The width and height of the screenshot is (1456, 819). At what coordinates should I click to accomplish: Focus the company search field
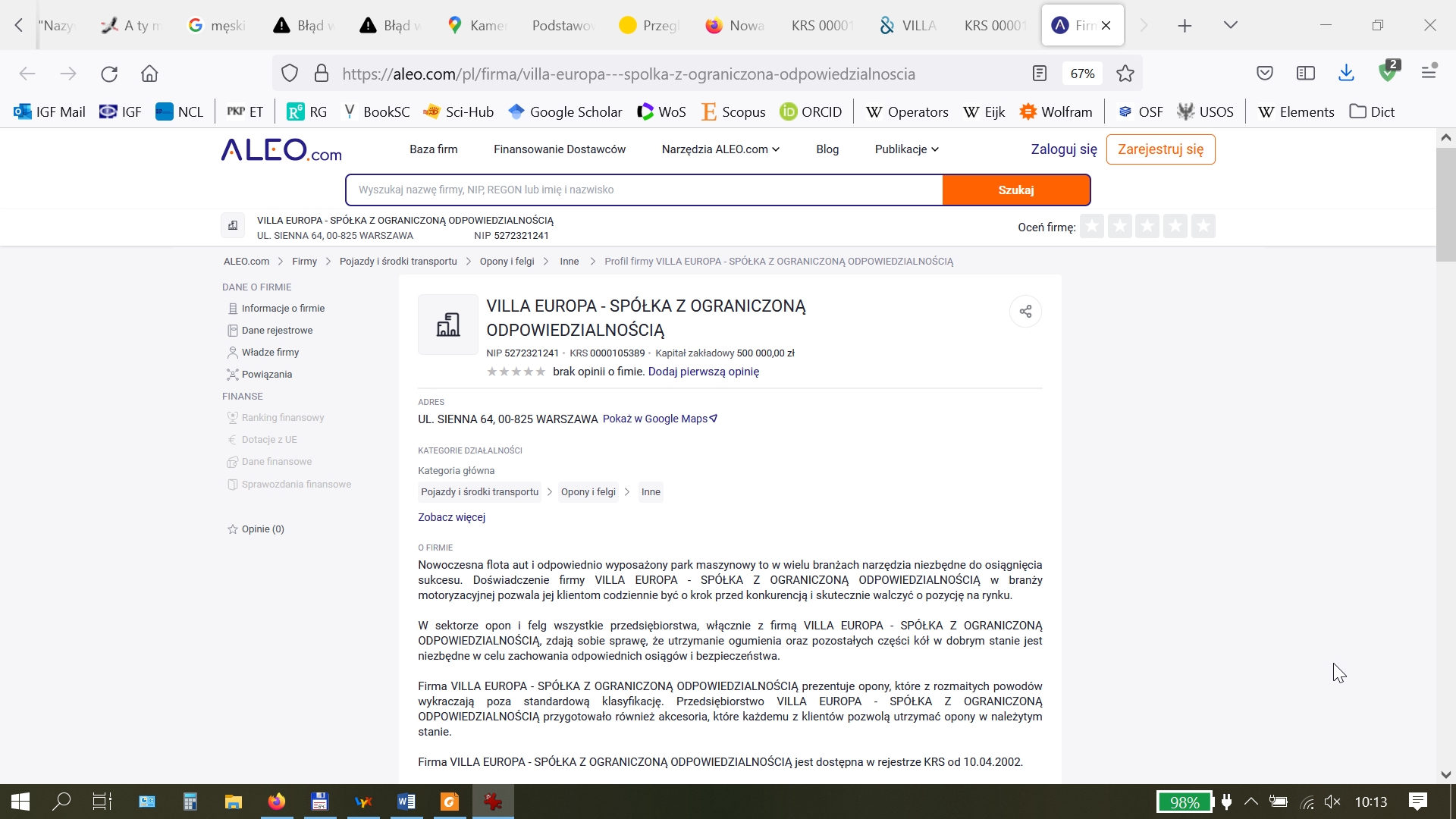click(645, 190)
